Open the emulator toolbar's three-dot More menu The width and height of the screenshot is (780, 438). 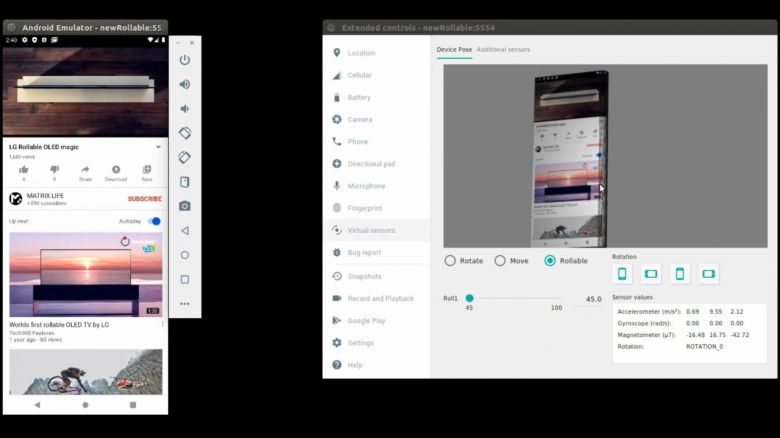click(x=185, y=303)
